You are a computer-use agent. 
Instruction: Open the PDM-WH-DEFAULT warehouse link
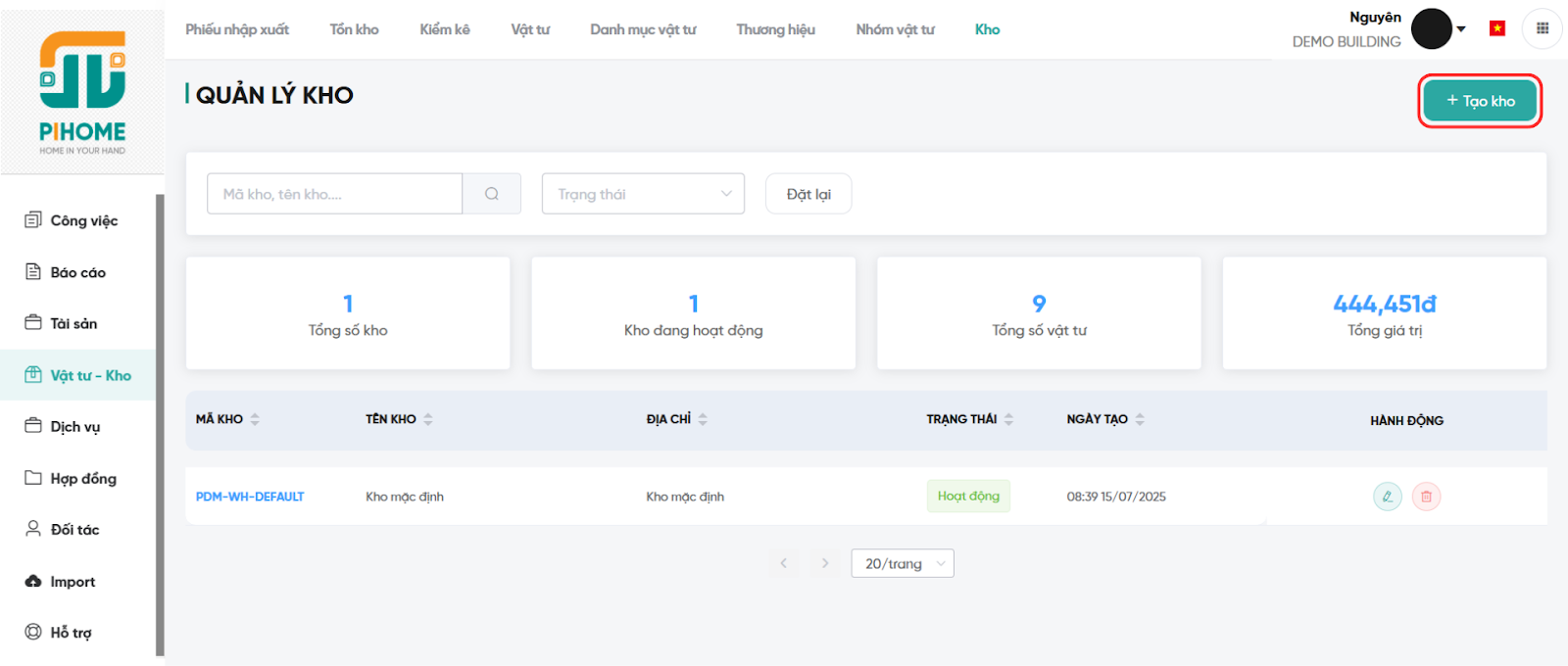250,497
